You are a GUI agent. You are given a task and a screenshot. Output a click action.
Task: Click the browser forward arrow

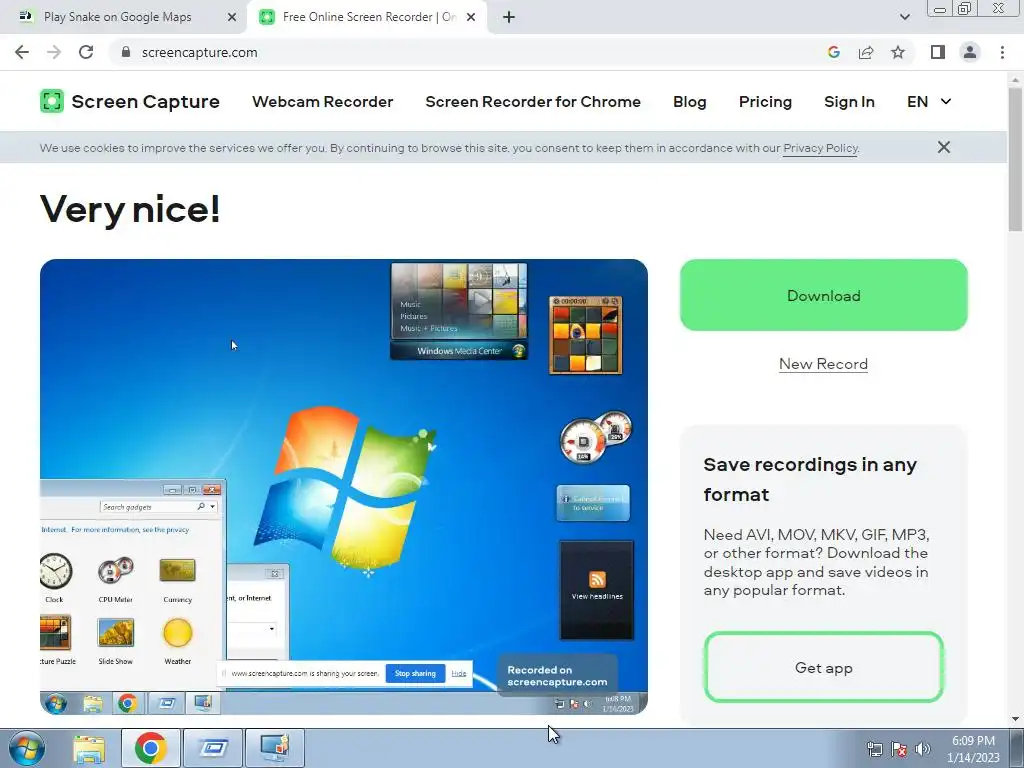coord(54,52)
